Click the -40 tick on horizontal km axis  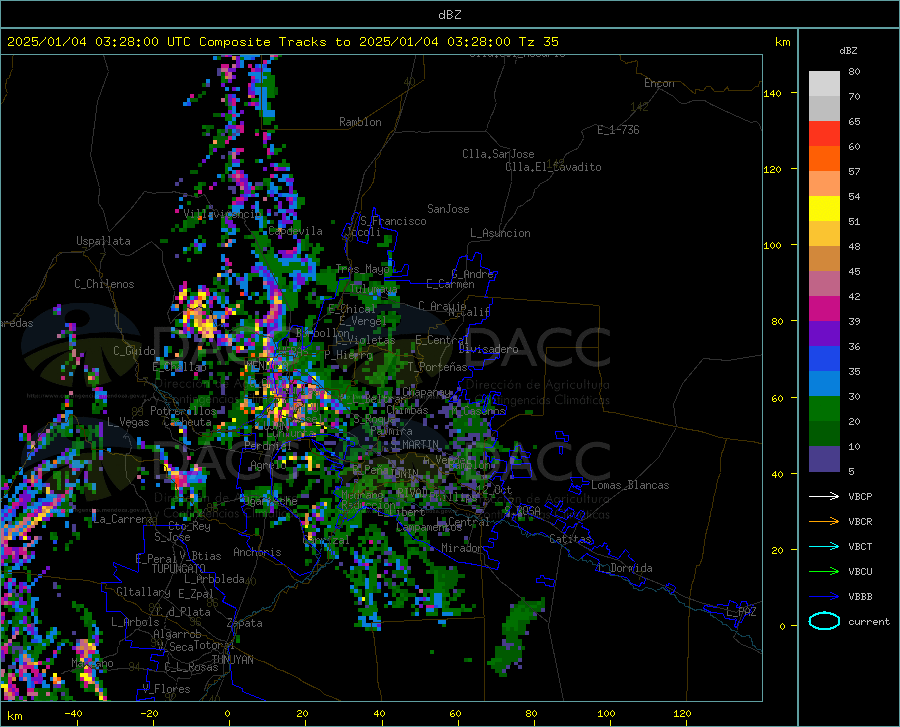(x=73, y=714)
